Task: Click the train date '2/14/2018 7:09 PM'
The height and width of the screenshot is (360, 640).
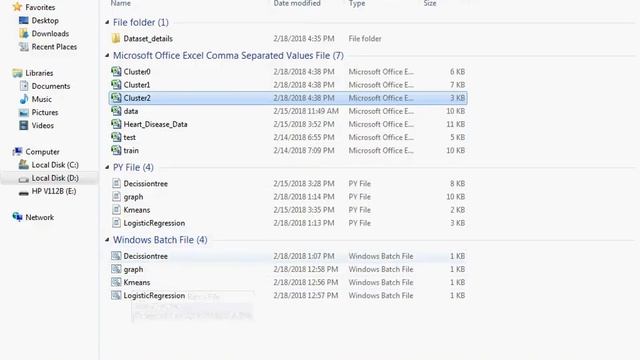Action: (x=304, y=151)
